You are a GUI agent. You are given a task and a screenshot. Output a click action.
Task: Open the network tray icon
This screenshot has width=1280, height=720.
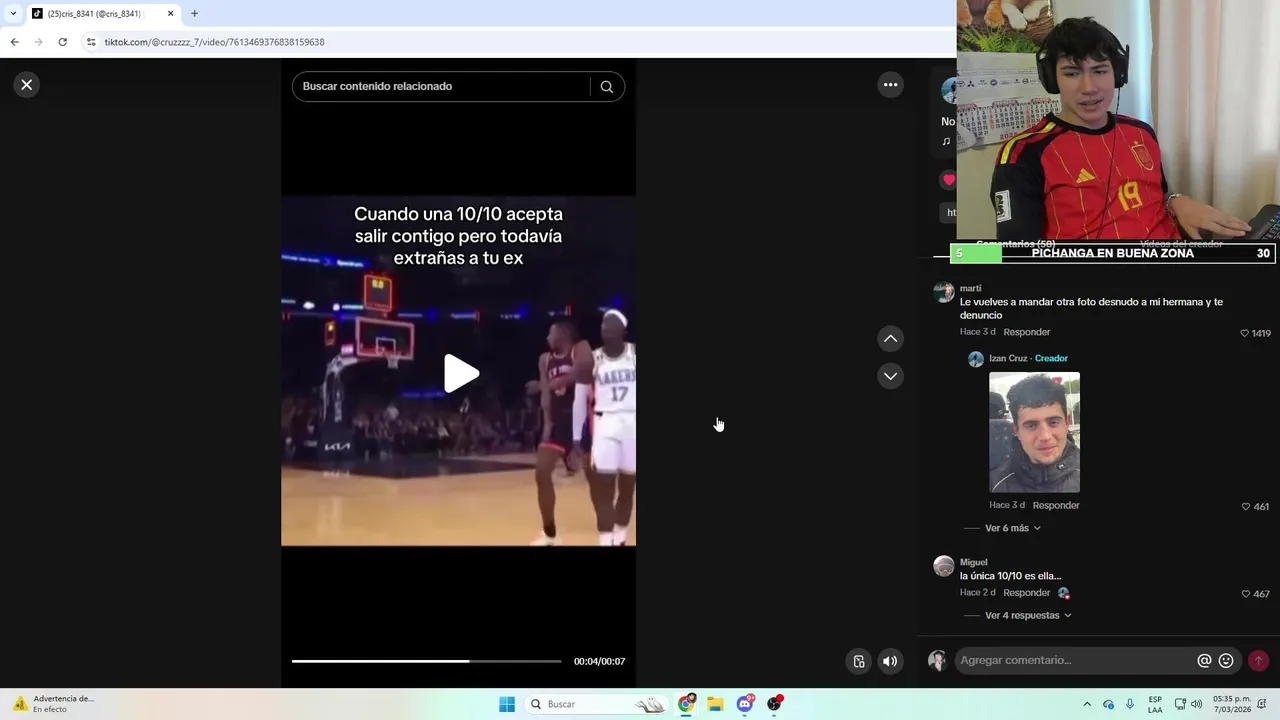click(1180, 704)
